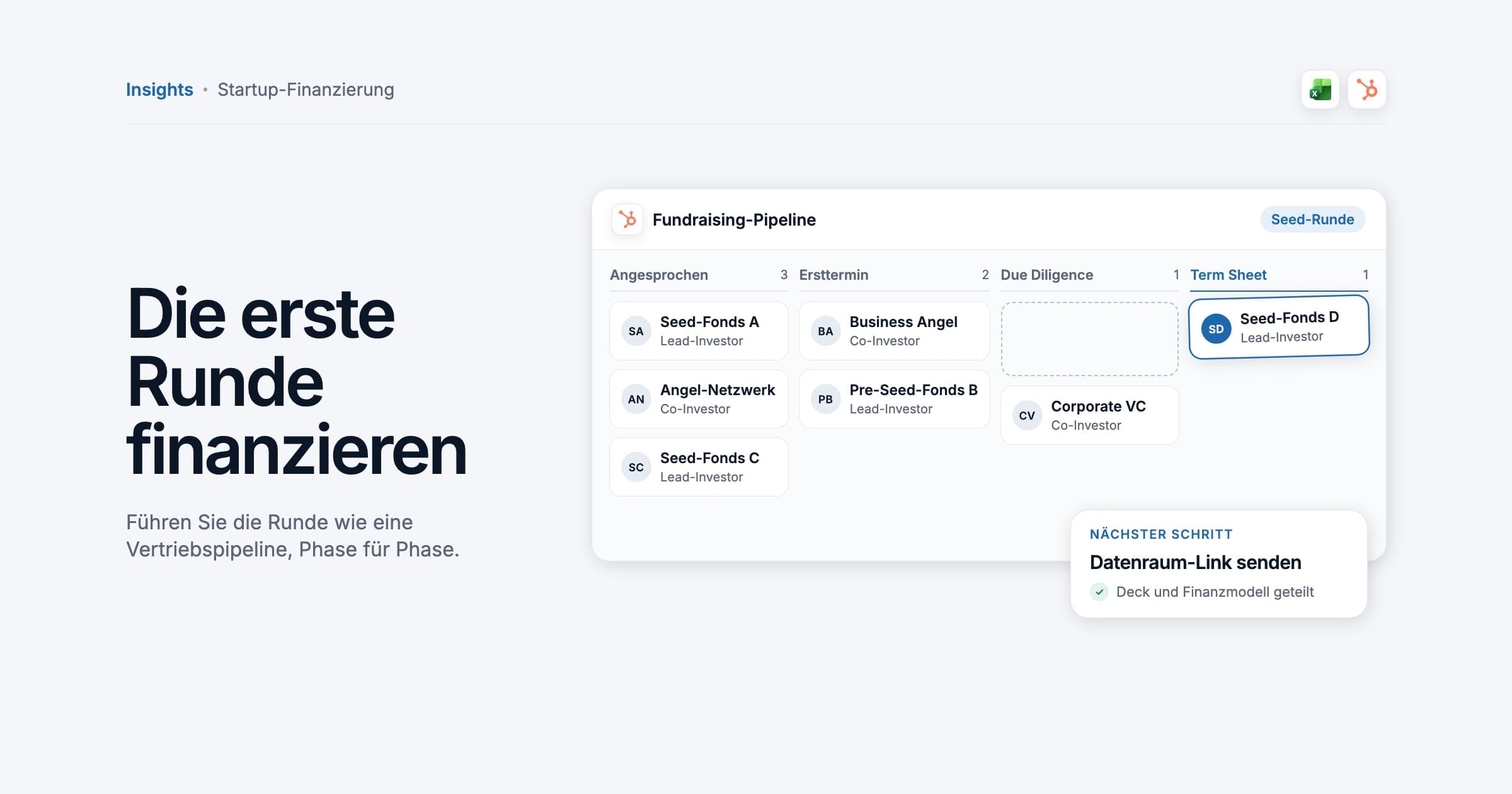The image size is (1512, 794).
Task: Click the Deck und Finanzmodell geteilt text
Action: click(1215, 592)
